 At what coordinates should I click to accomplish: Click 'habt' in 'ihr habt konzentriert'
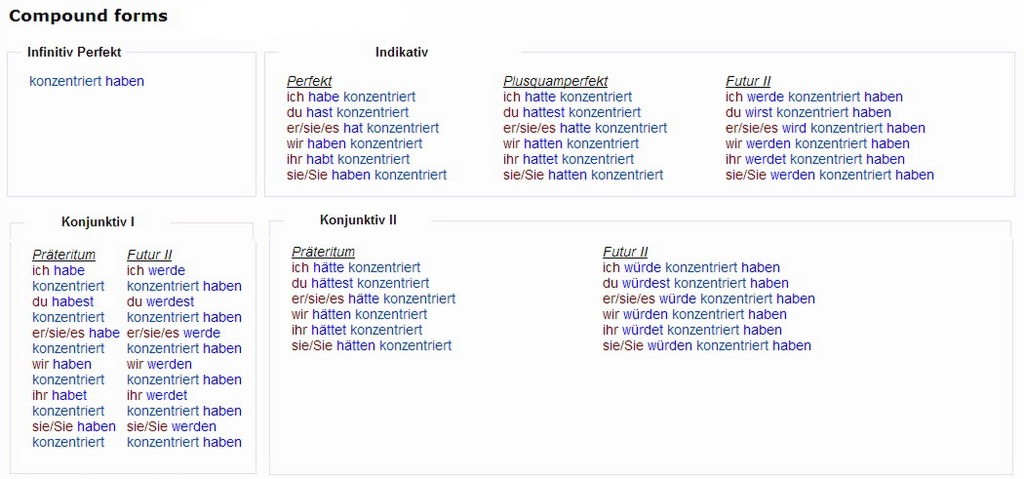[318, 159]
